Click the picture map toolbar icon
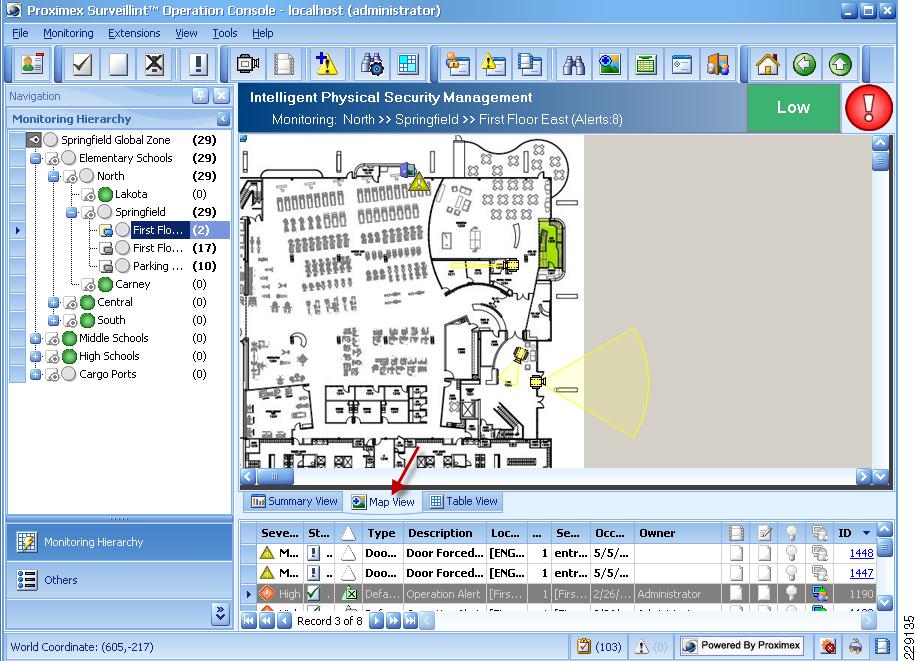The image size is (915, 661). (610, 64)
